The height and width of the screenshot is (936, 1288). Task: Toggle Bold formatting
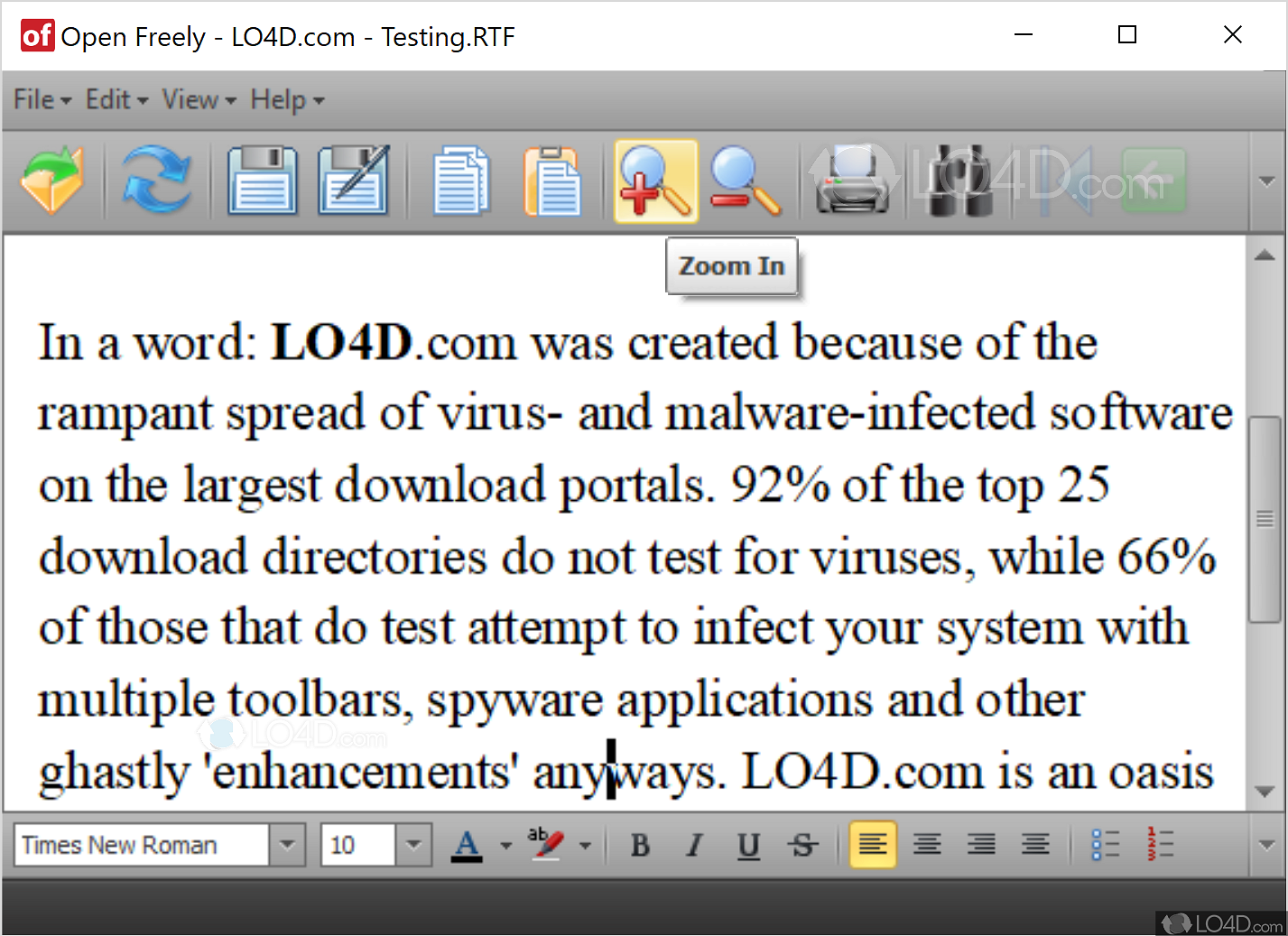click(640, 846)
